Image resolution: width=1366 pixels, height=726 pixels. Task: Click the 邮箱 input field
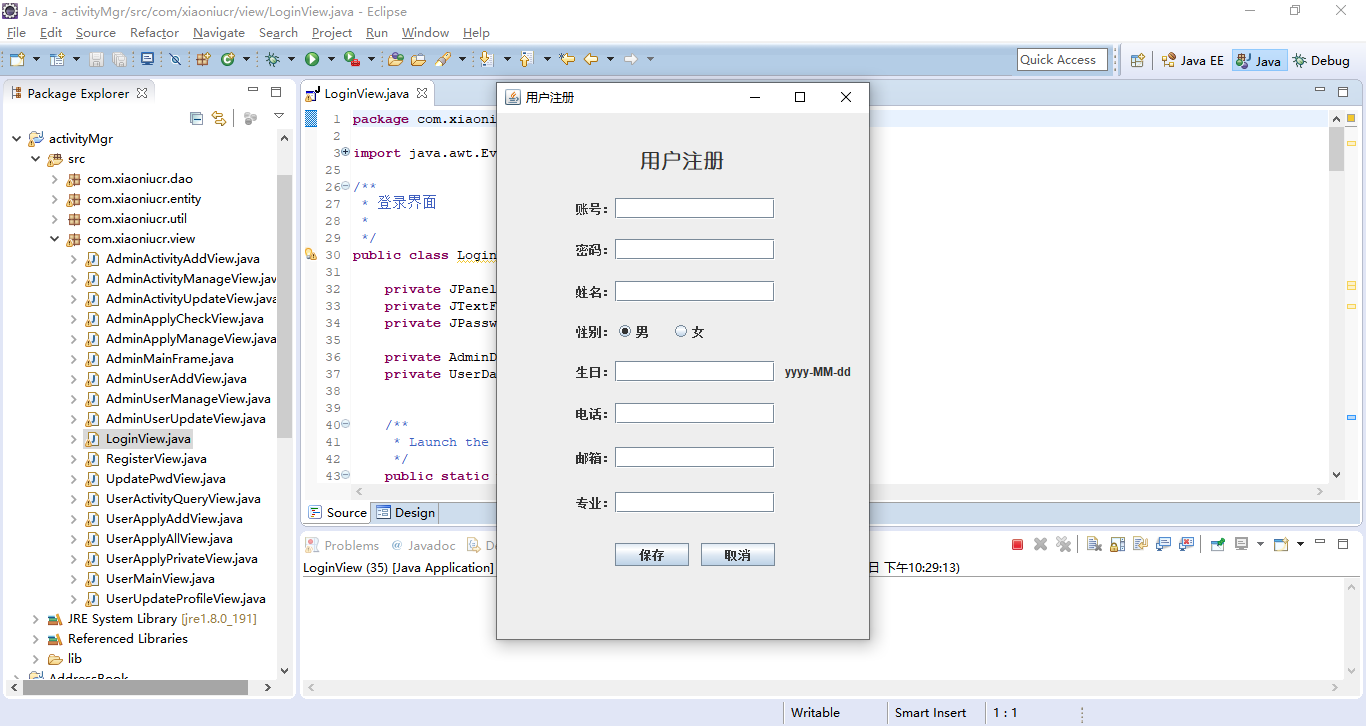694,457
